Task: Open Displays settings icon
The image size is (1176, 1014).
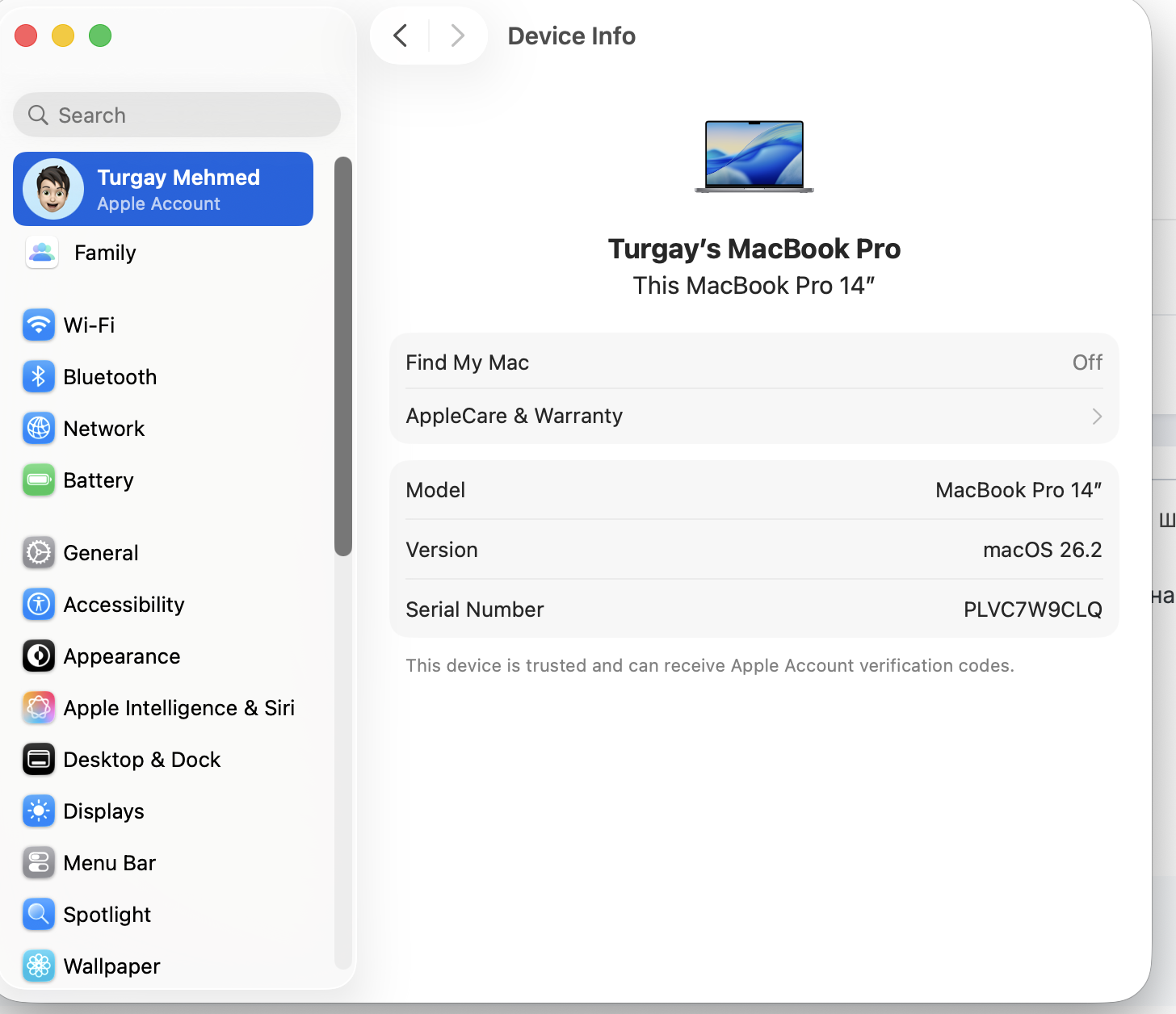Action: tap(39, 811)
